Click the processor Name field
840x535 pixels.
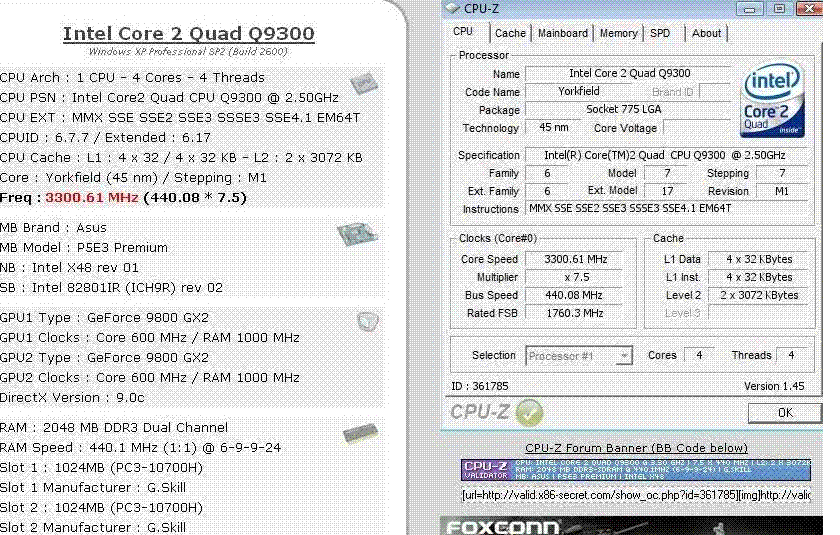click(628, 73)
